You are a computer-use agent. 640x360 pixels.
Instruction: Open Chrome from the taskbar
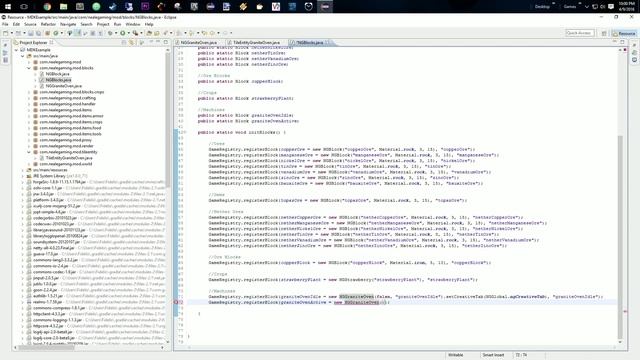(x=47, y=6)
